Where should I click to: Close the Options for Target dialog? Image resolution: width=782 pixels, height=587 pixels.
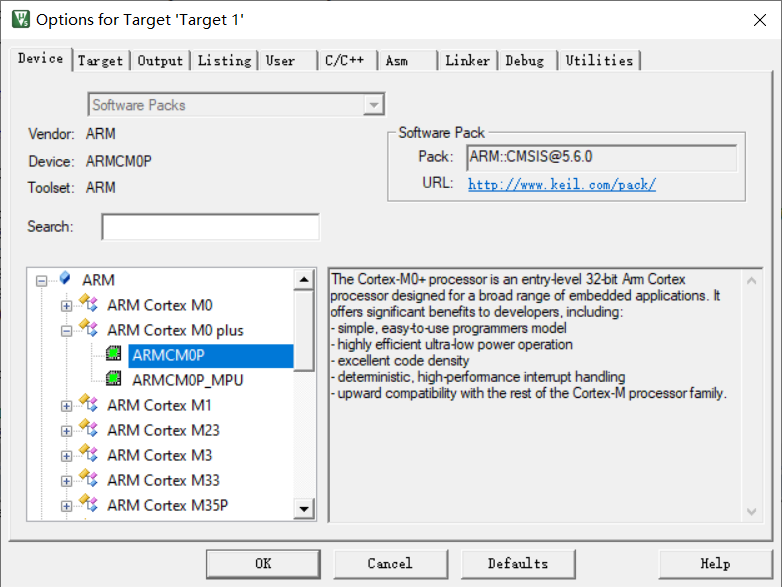[x=760, y=20]
